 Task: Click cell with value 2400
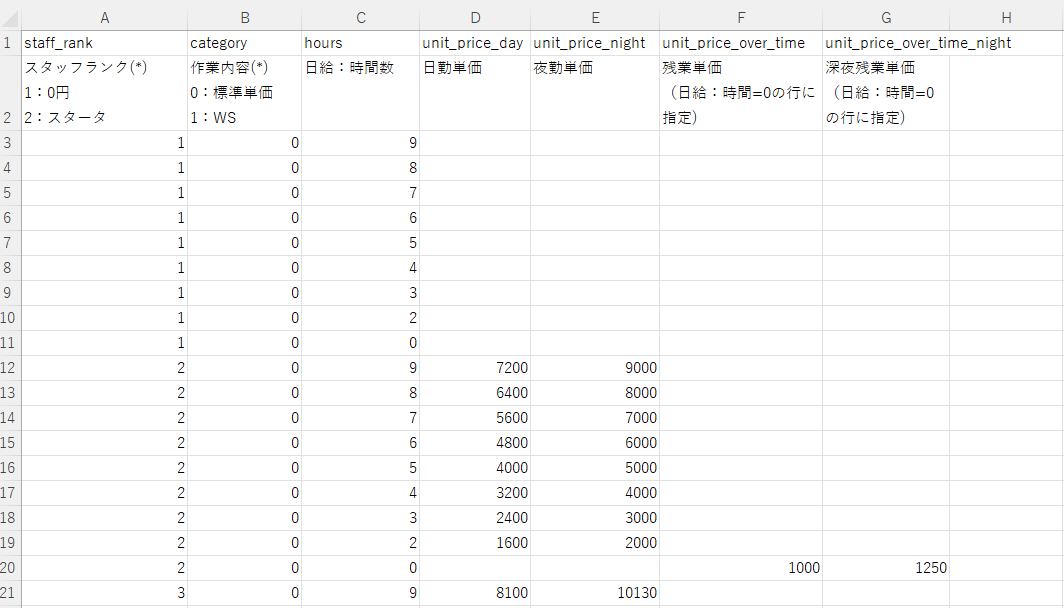[475, 518]
